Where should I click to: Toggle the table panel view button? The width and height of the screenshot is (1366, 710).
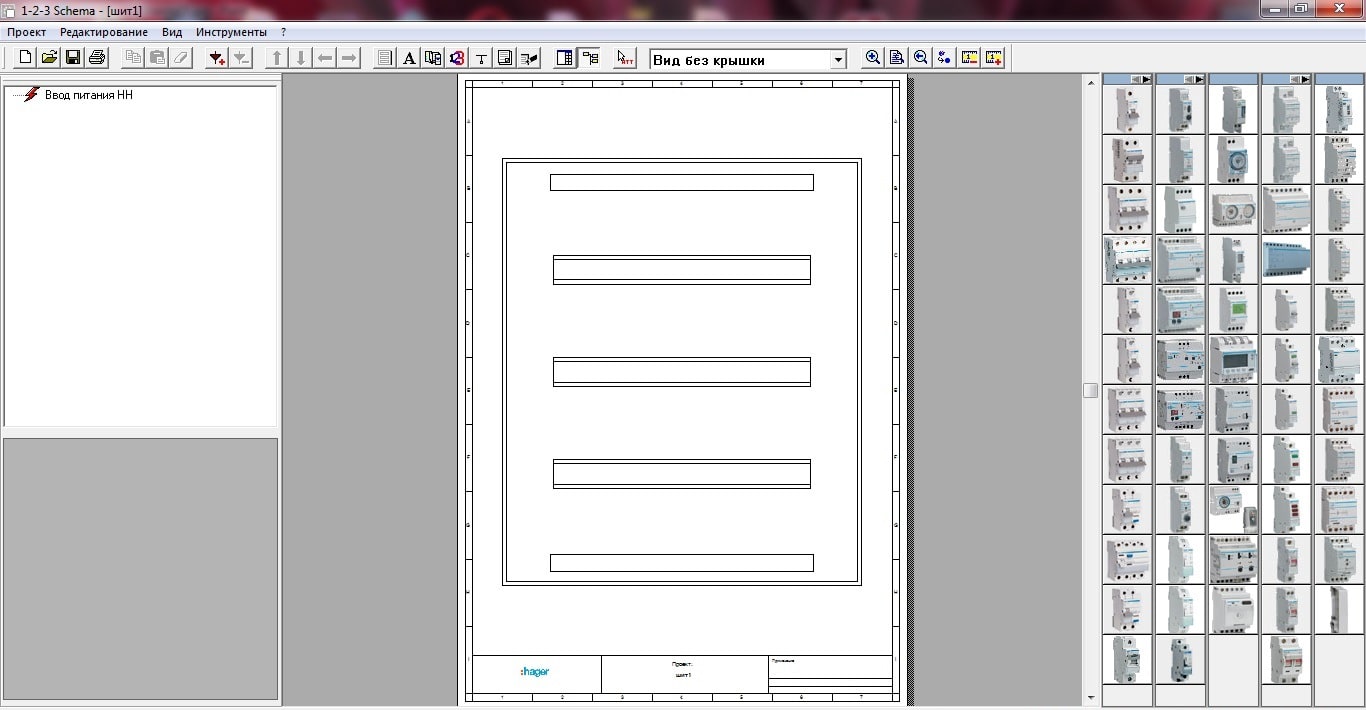tap(565, 58)
